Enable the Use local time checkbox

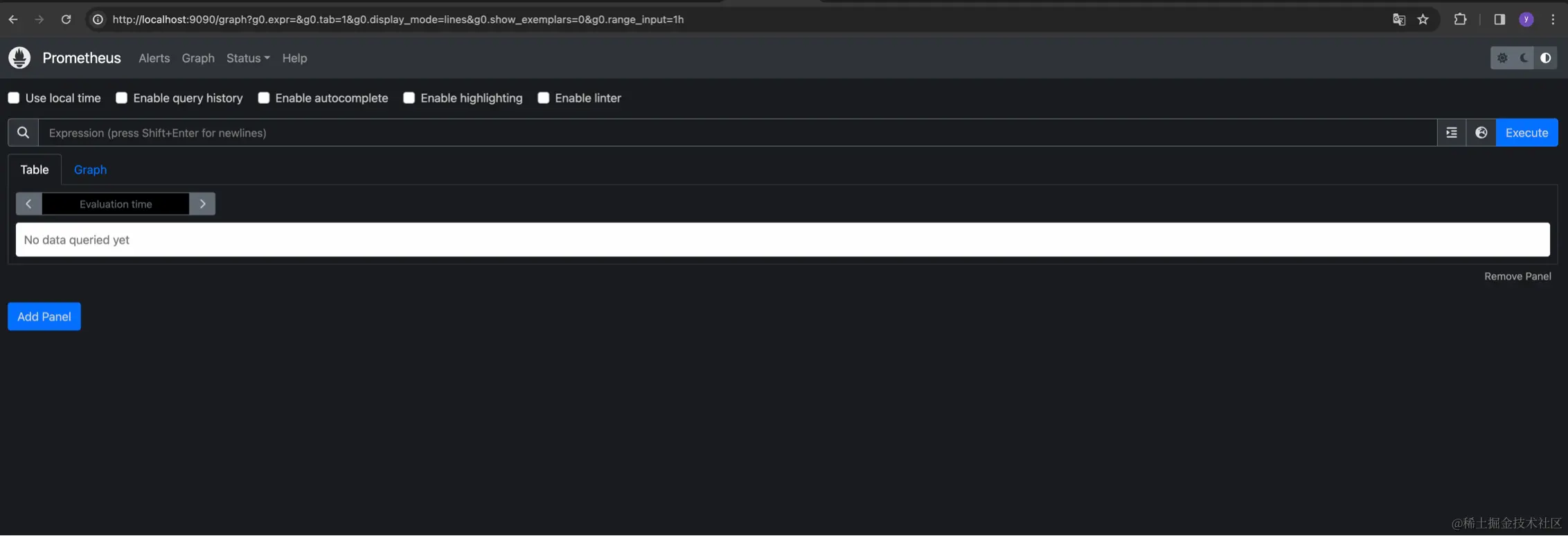pyautogui.click(x=14, y=98)
